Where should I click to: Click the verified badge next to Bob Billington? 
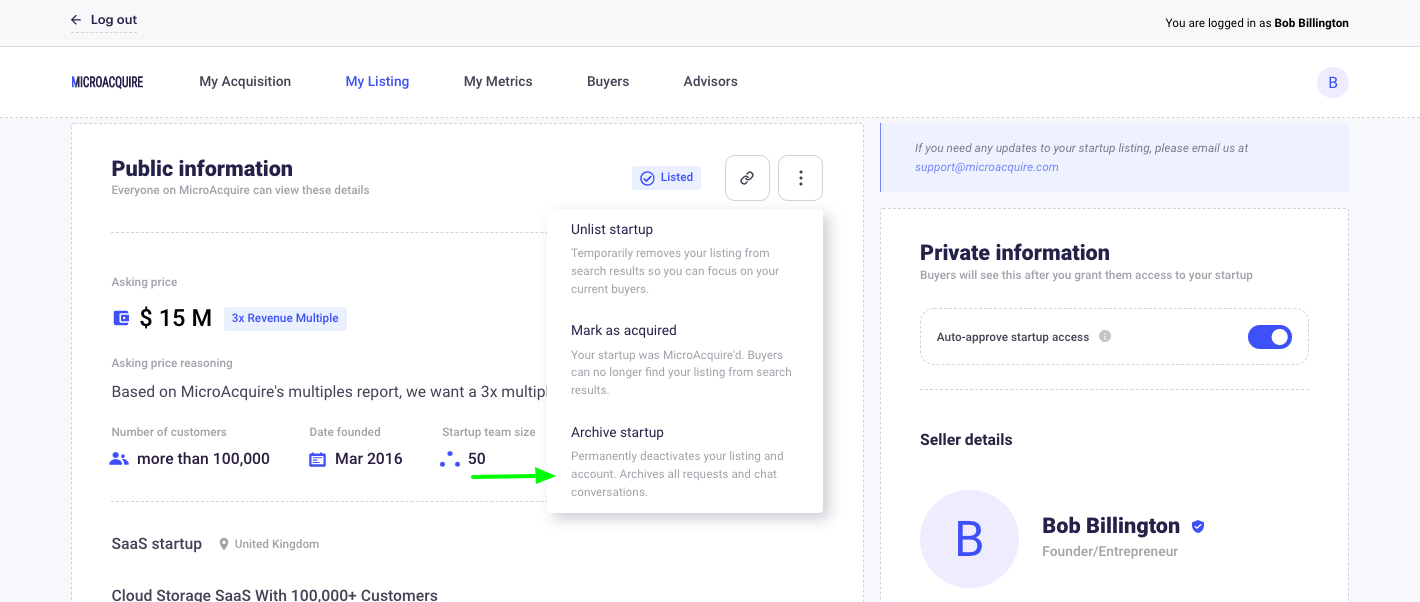tap(1198, 526)
